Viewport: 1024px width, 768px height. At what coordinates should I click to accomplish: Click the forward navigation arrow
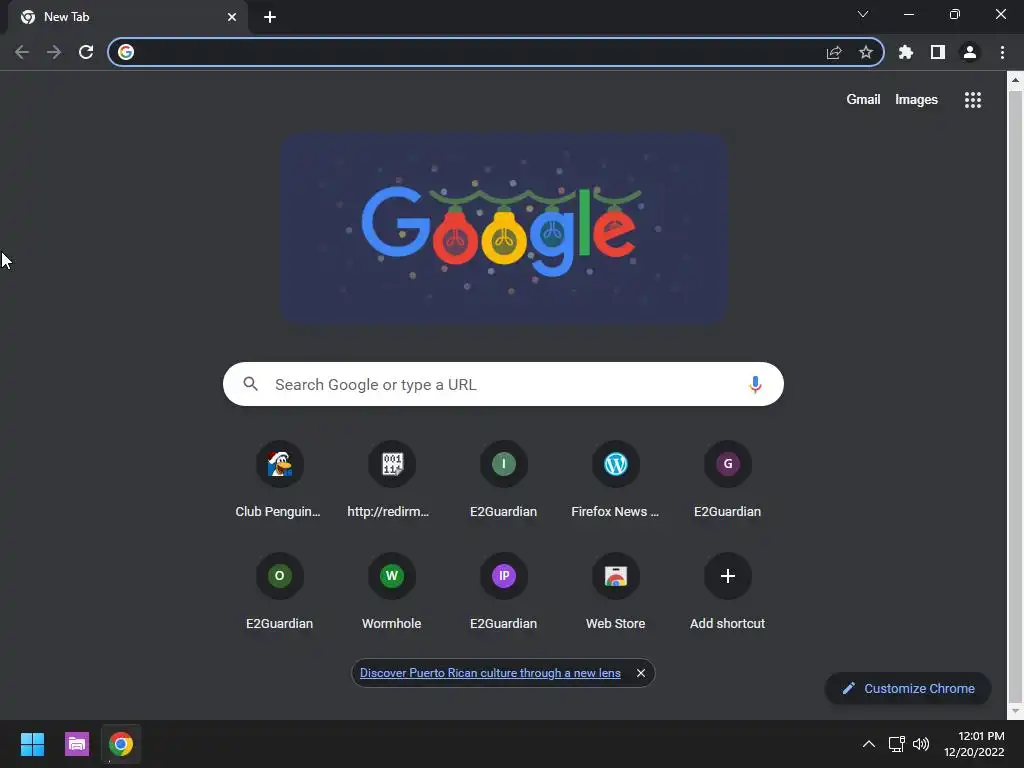click(x=54, y=52)
